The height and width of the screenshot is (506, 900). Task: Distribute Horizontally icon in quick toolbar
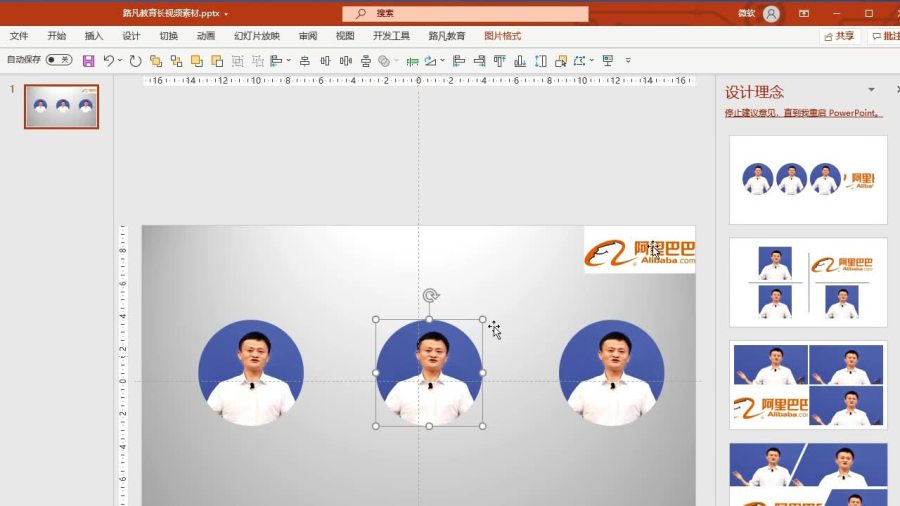click(346, 61)
